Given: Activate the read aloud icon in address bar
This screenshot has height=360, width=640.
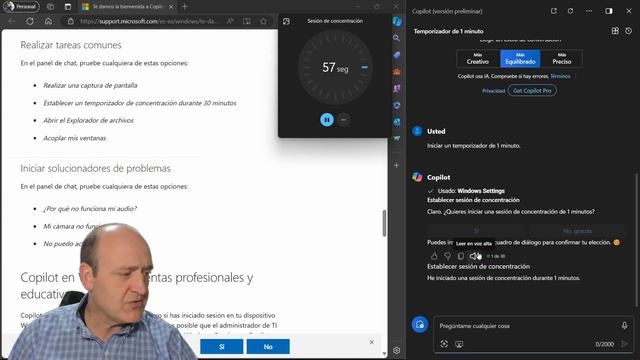Looking at the screenshot, I should pyautogui.click(x=230, y=21).
